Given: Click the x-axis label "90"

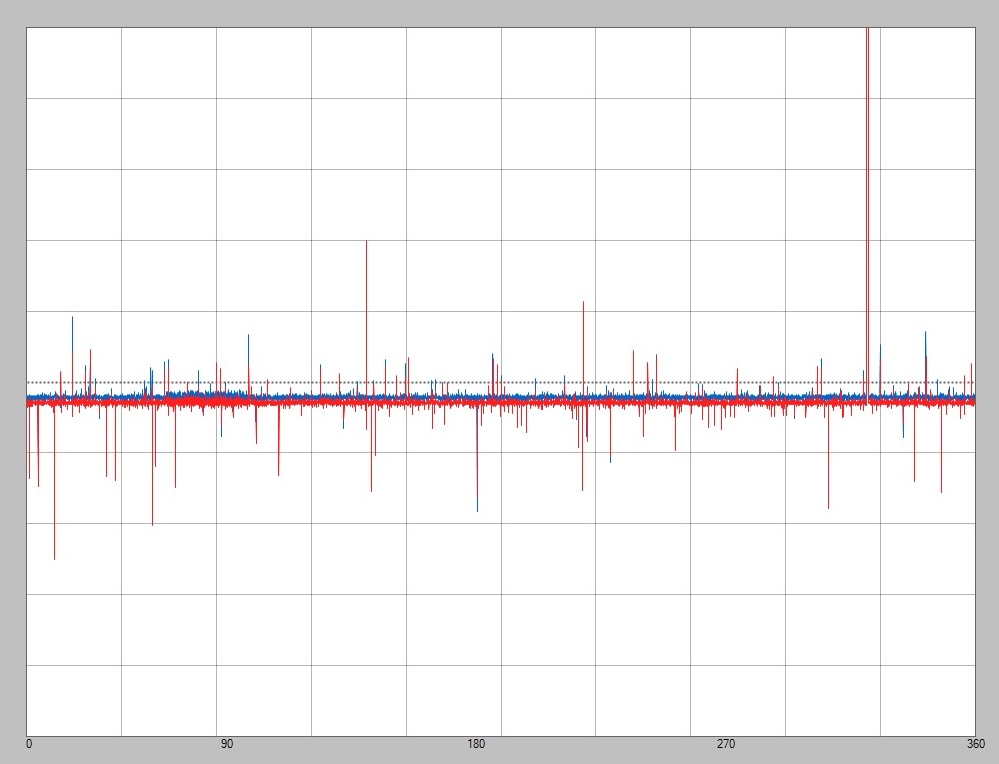Looking at the screenshot, I should click(x=227, y=744).
